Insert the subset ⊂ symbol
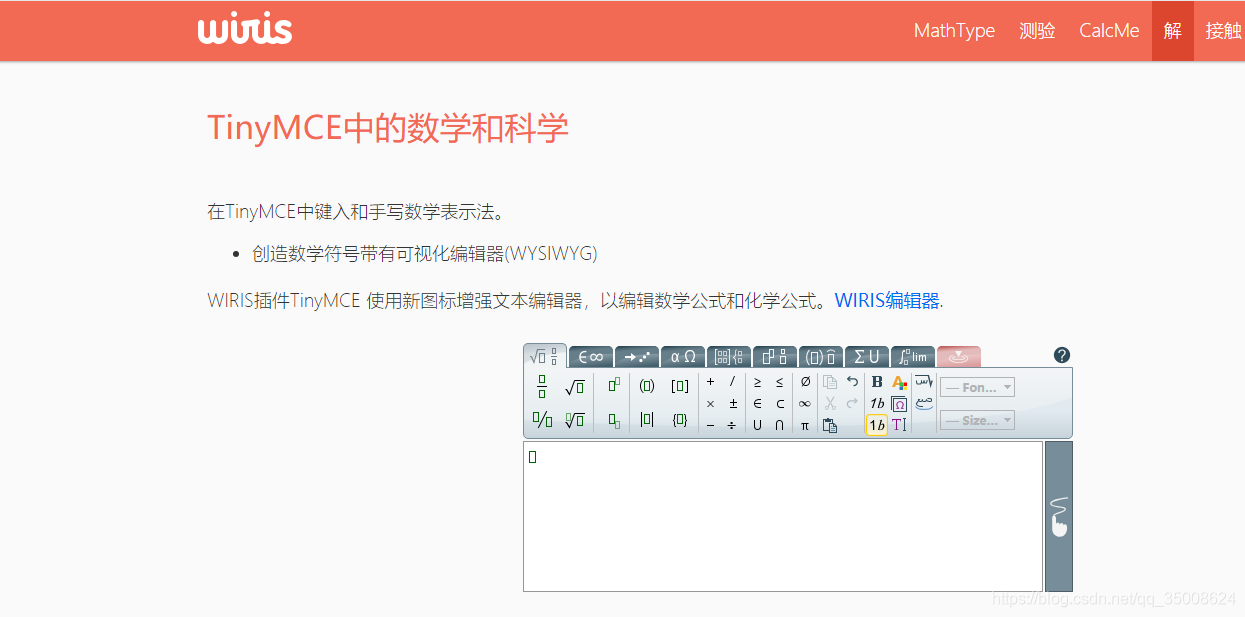 (780, 404)
